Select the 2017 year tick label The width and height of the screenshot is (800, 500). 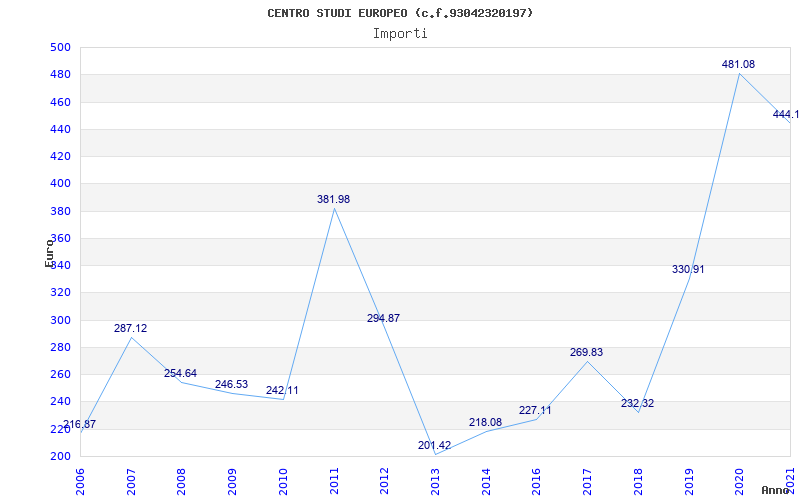click(x=587, y=481)
